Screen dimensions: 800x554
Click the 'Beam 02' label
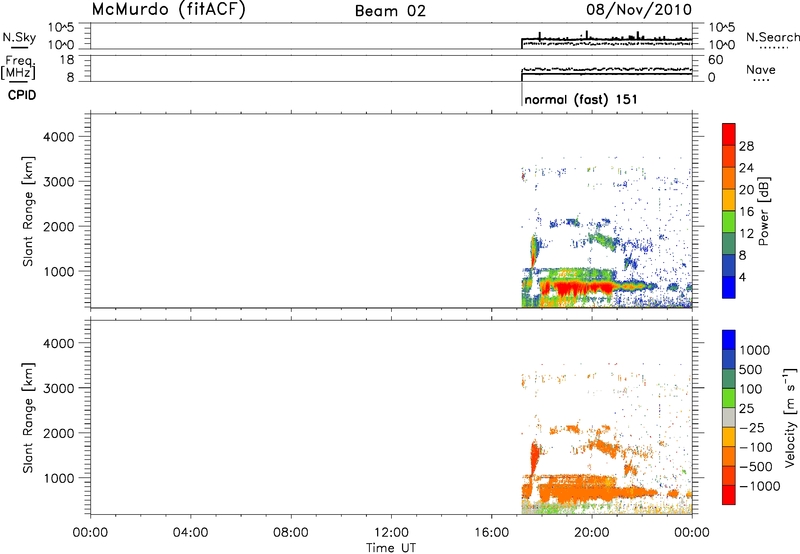pos(390,11)
